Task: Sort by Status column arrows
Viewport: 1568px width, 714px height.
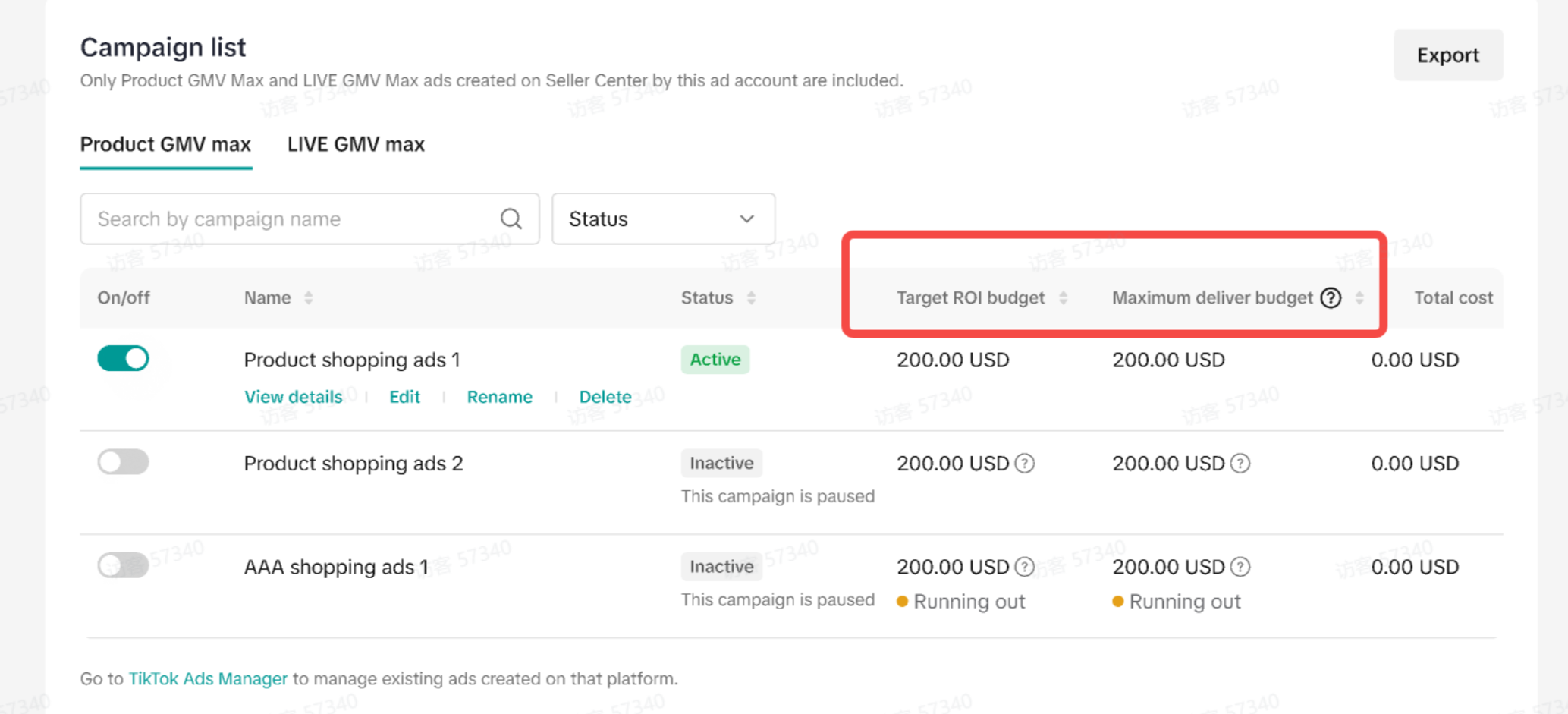Action: [x=751, y=298]
